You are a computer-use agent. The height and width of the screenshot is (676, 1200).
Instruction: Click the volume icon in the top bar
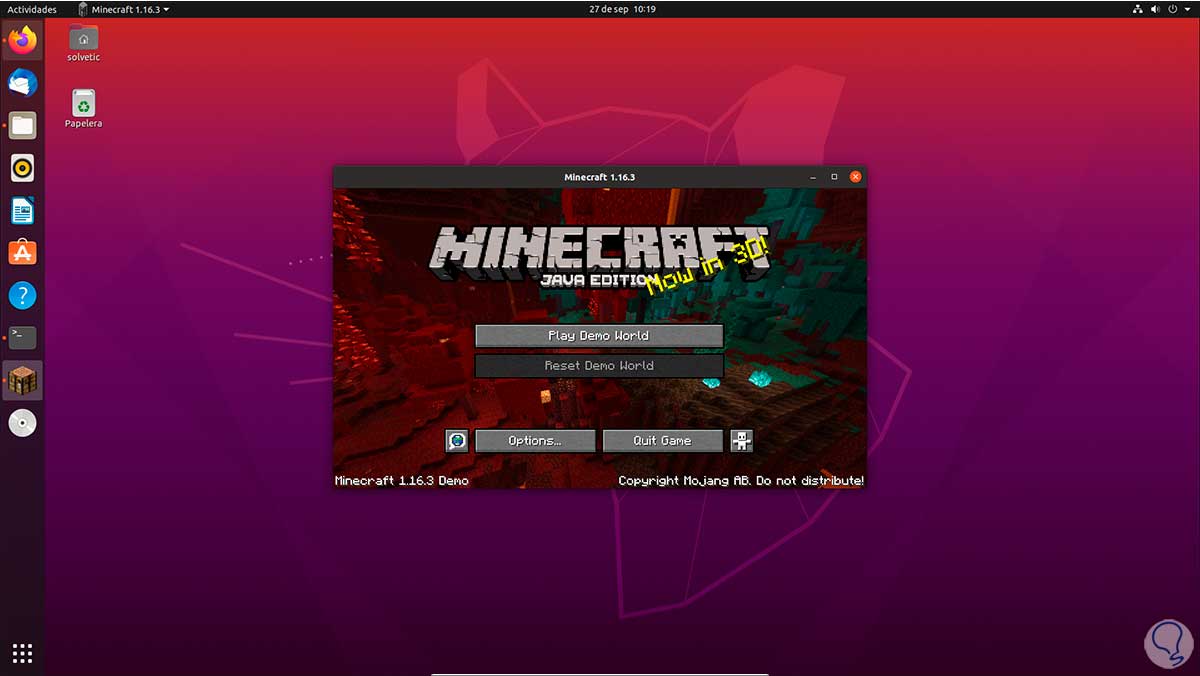coord(1155,8)
